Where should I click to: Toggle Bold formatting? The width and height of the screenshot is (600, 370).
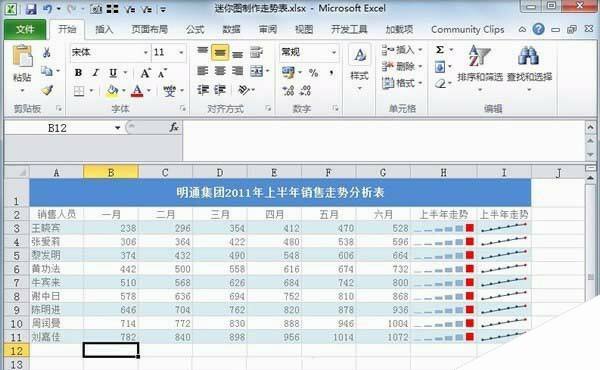tap(78, 72)
